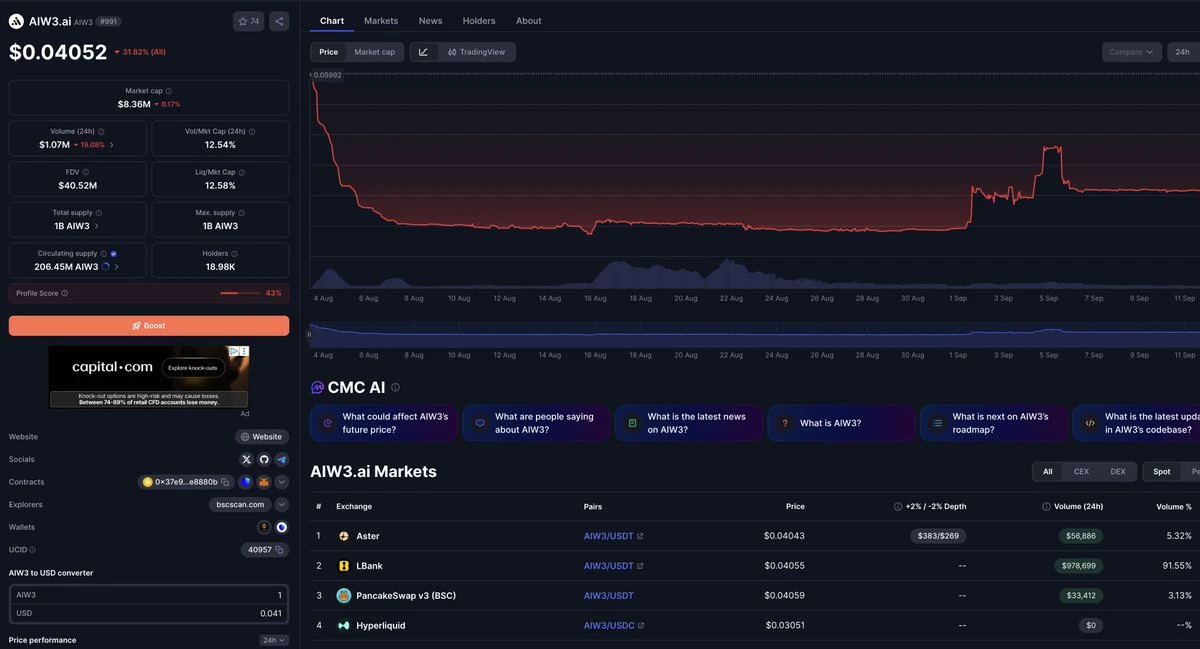Click the first wallet icon in Wallets row
This screenshot has width=1200, height=649.
pos(264,527)
